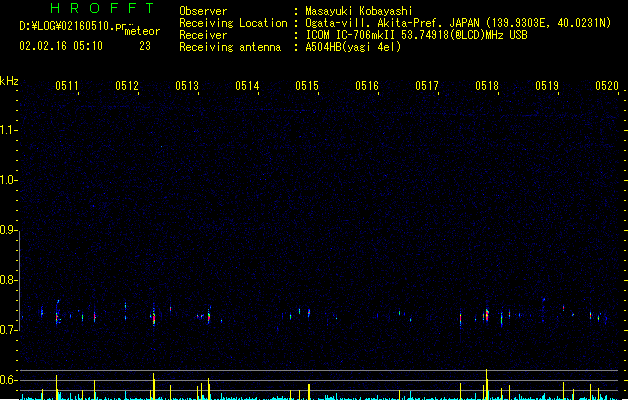Click the 0519 time marker

pyautogui.click(x=547, y=86)
